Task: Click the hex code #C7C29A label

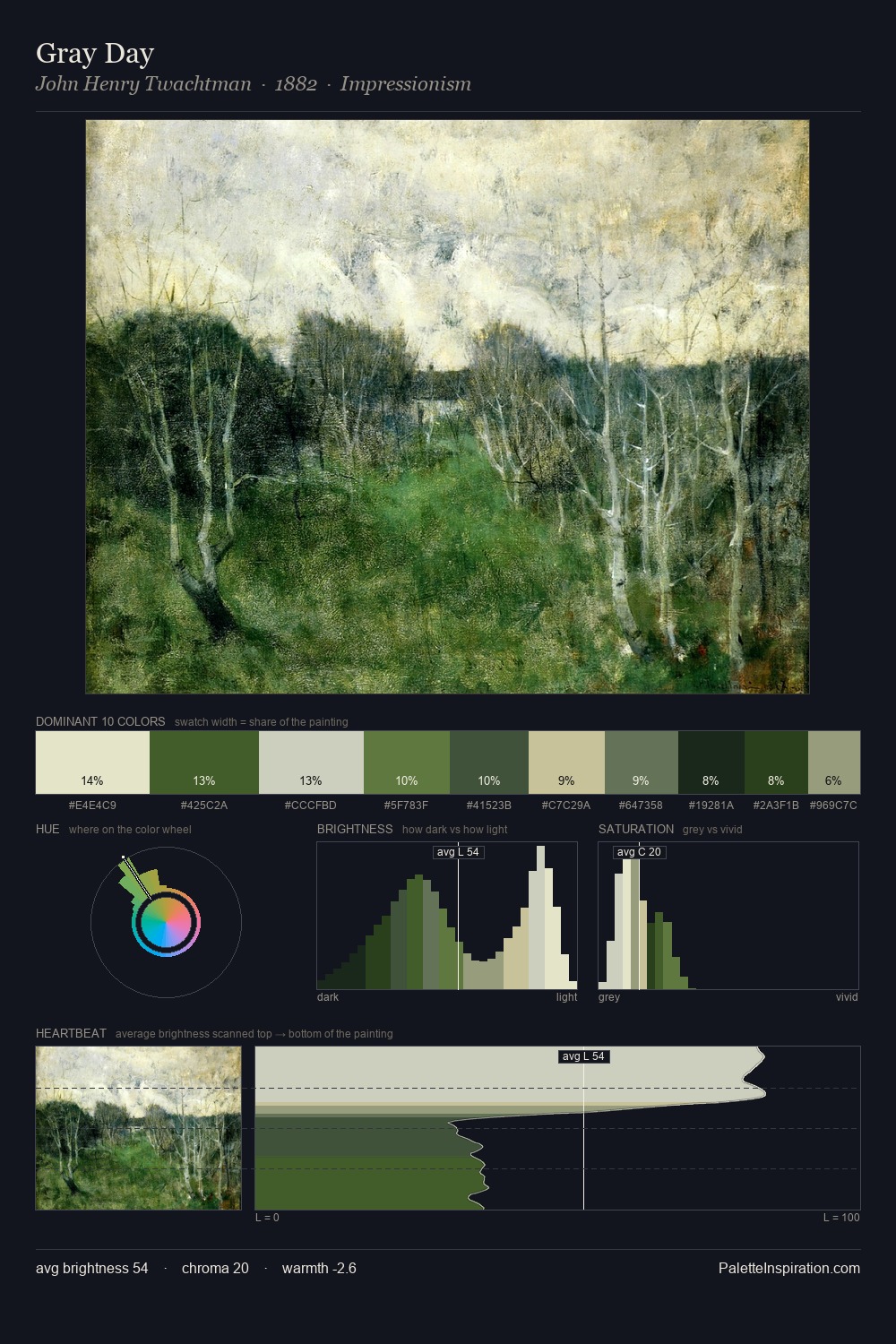Action: coord(566,806)
